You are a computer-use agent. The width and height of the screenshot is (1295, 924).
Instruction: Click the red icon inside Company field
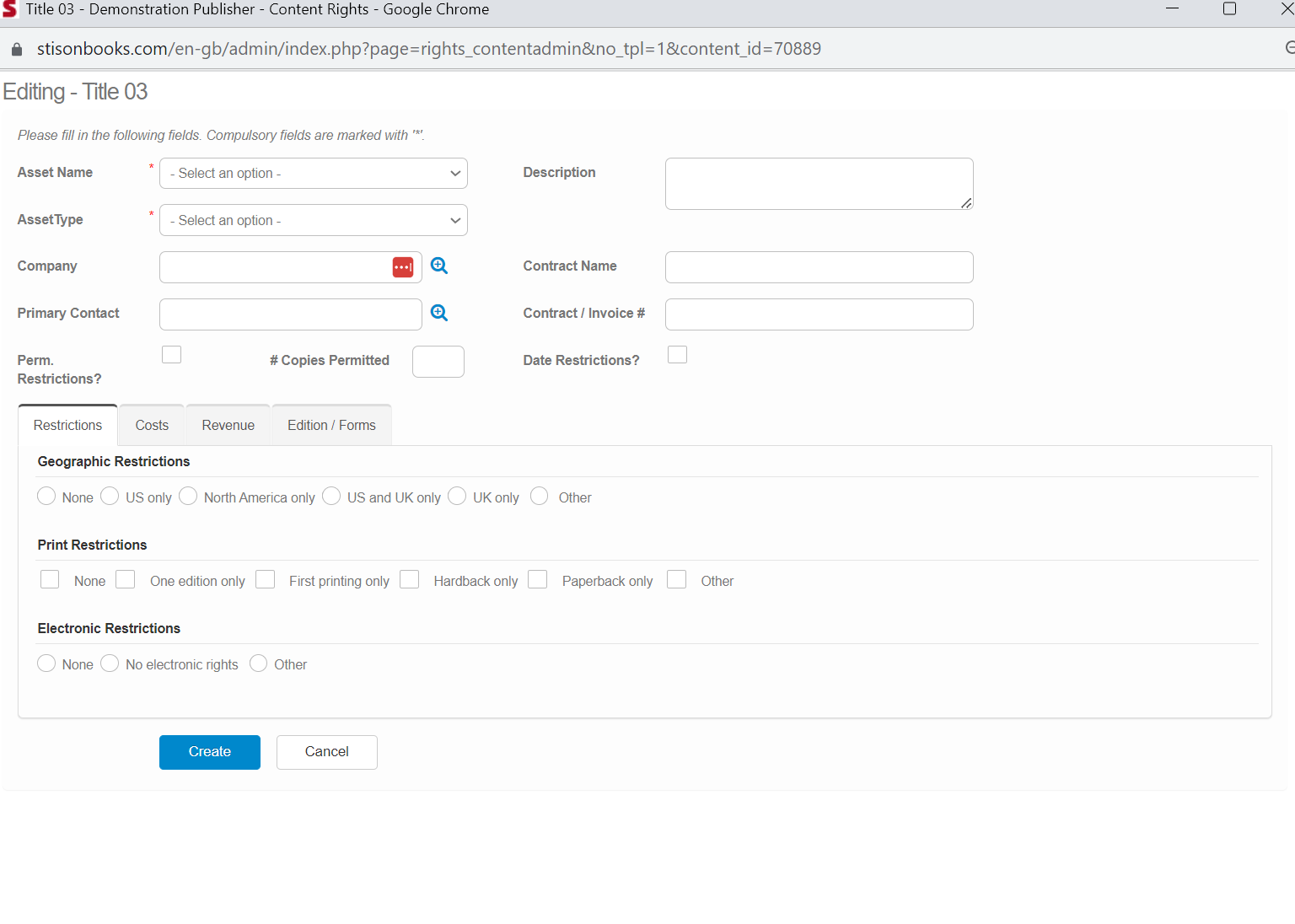[403, 267]
